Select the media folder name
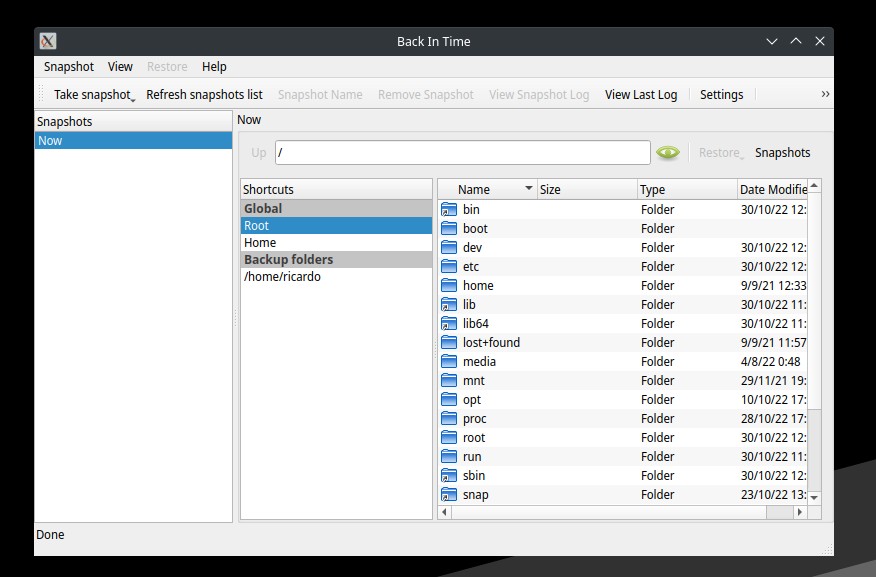 coord(479,361)
